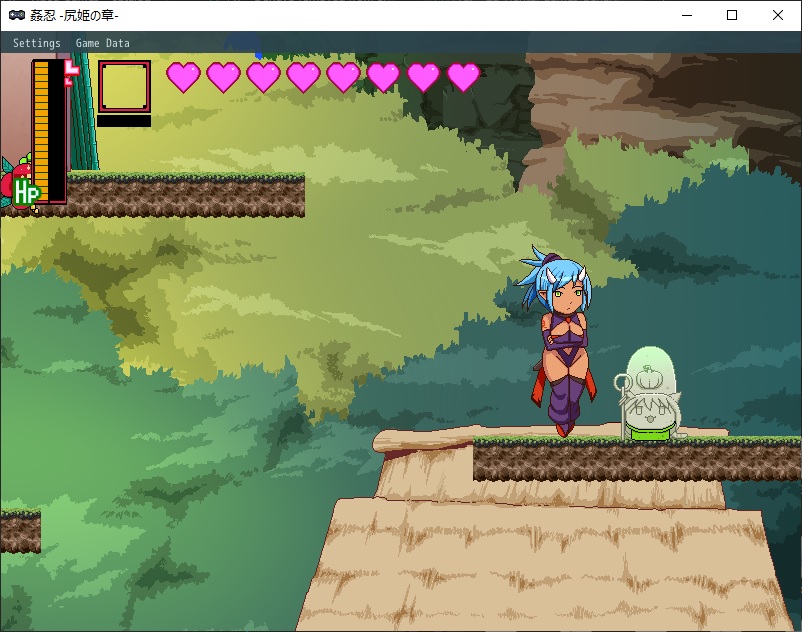Image resolution: width=802 pixels, height=632 pixels.
Task: Maximize the game window
Action: click(732, 15)
